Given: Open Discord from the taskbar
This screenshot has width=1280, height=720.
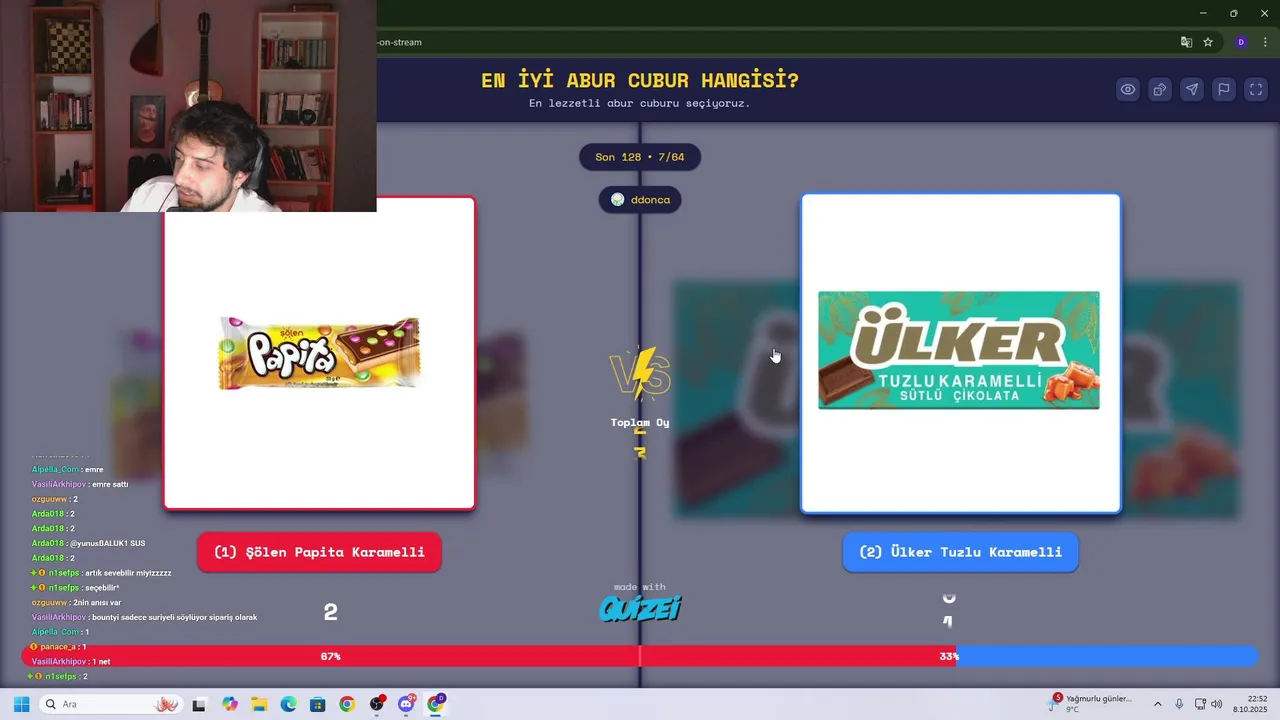Looking at the screenshot, I should click(406, 704).
